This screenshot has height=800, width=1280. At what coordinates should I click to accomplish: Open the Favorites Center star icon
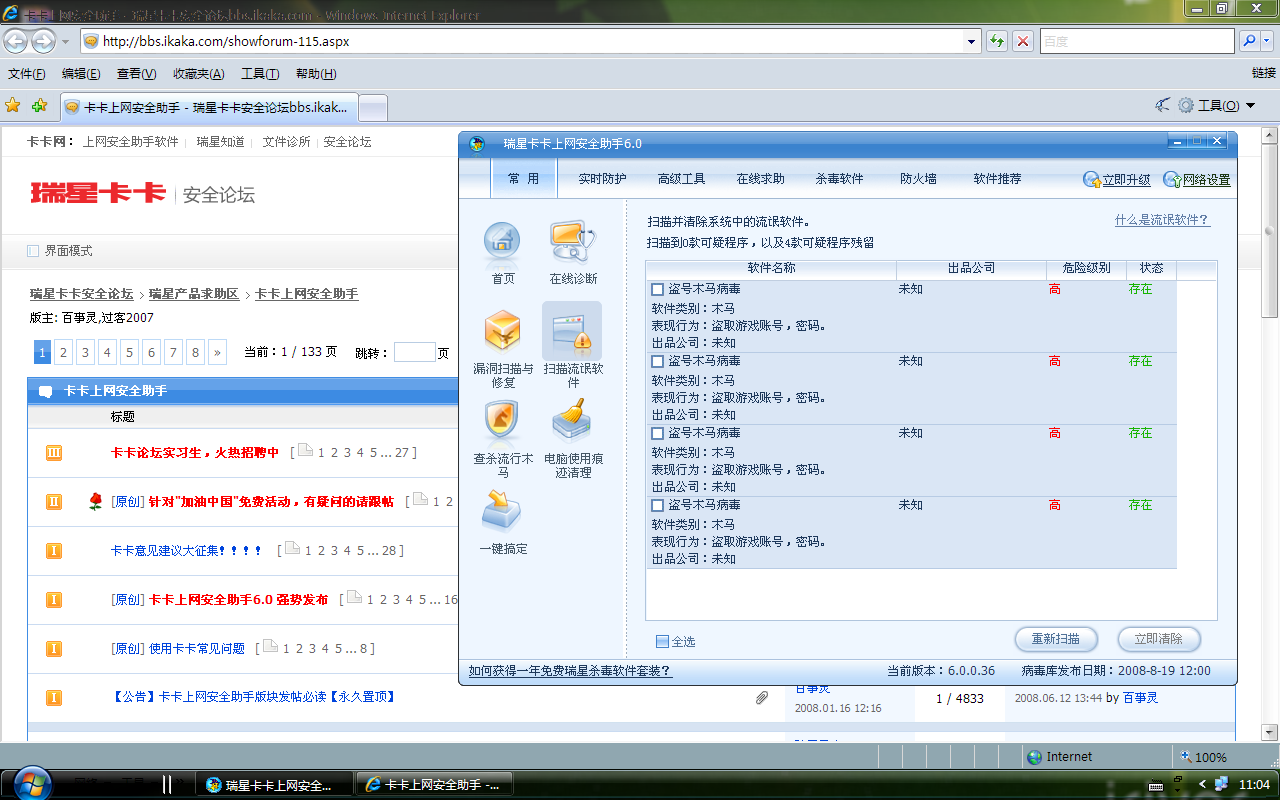(13, 105)
